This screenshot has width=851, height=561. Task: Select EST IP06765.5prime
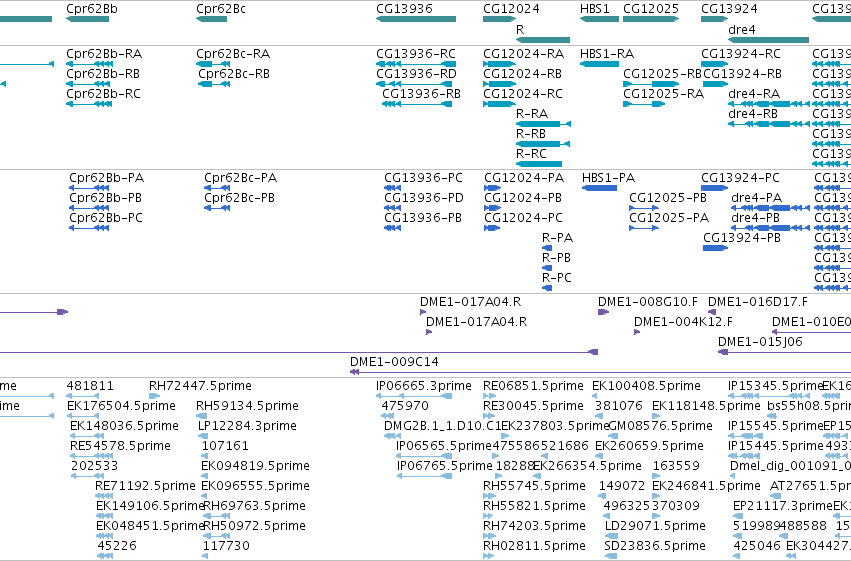[444, 467]
